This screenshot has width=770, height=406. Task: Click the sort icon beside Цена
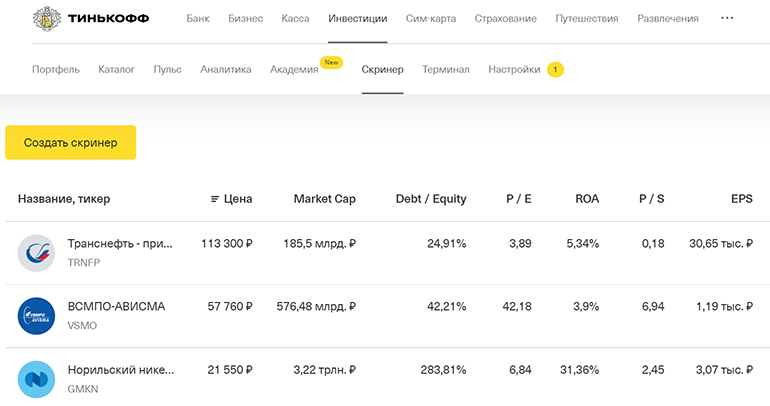215,199
